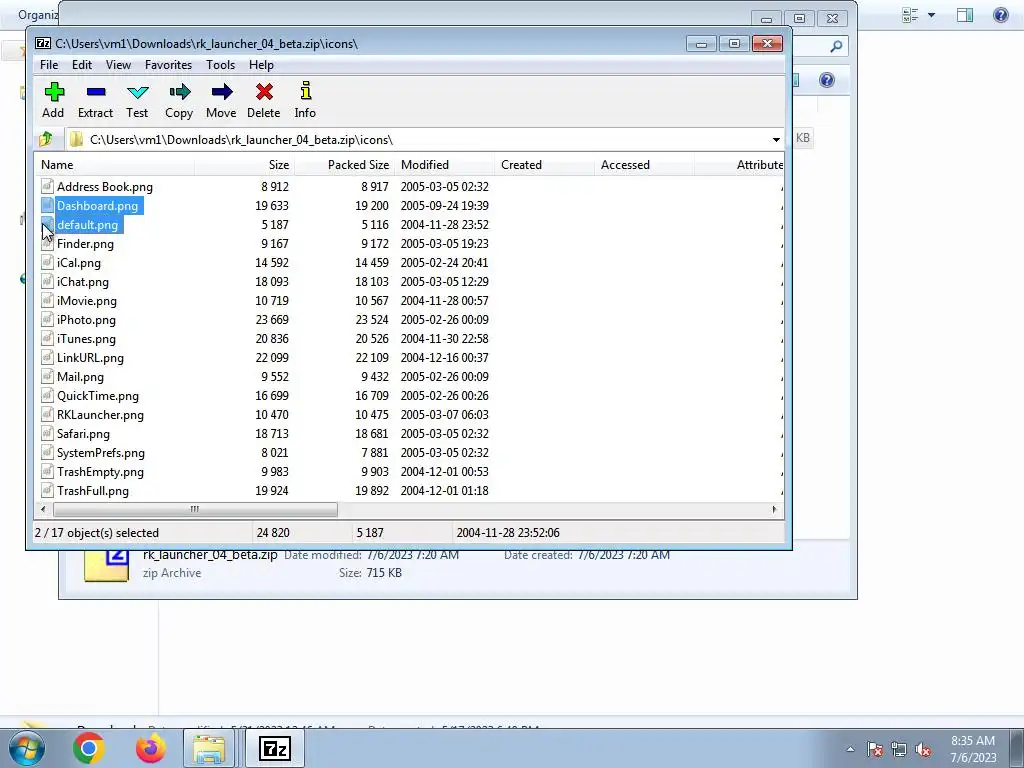The width and height of the screenshot is (1024, 768).
Task: Click 2 / 17 object(s) selected status
Action: pyautogui.click(x=97, y=533)
